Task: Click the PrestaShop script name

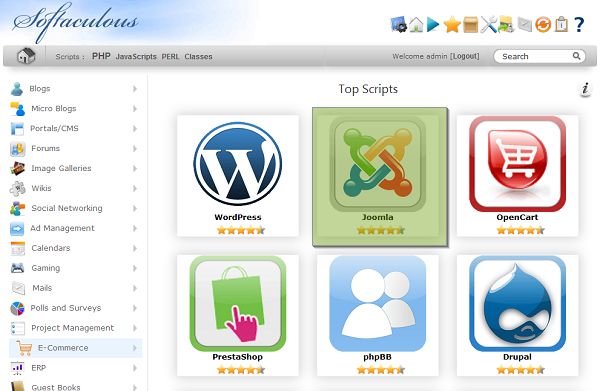Action: [238, 357]
